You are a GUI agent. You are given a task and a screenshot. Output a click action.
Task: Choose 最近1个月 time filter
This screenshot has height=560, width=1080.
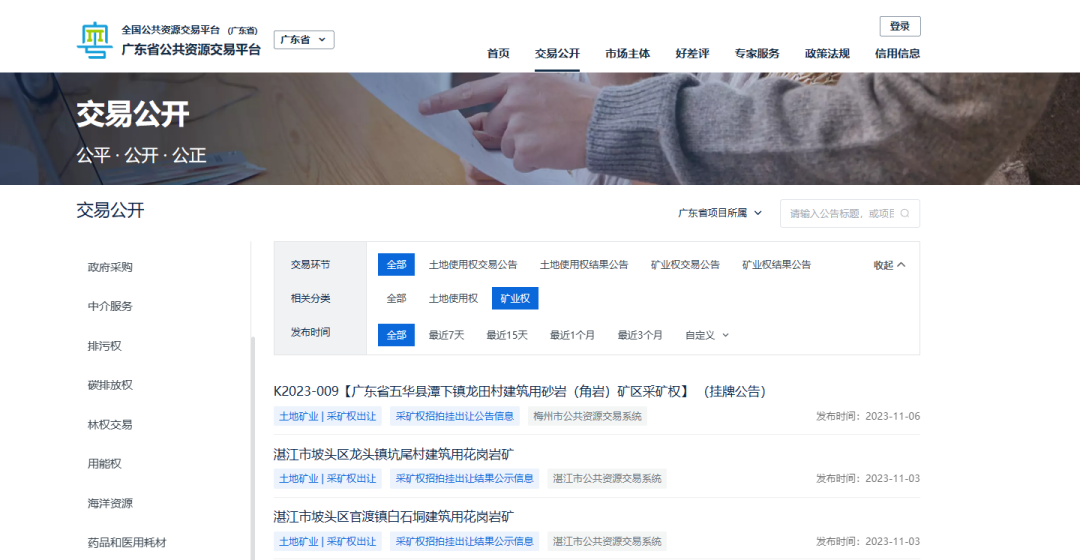click(x=571, y=335)
